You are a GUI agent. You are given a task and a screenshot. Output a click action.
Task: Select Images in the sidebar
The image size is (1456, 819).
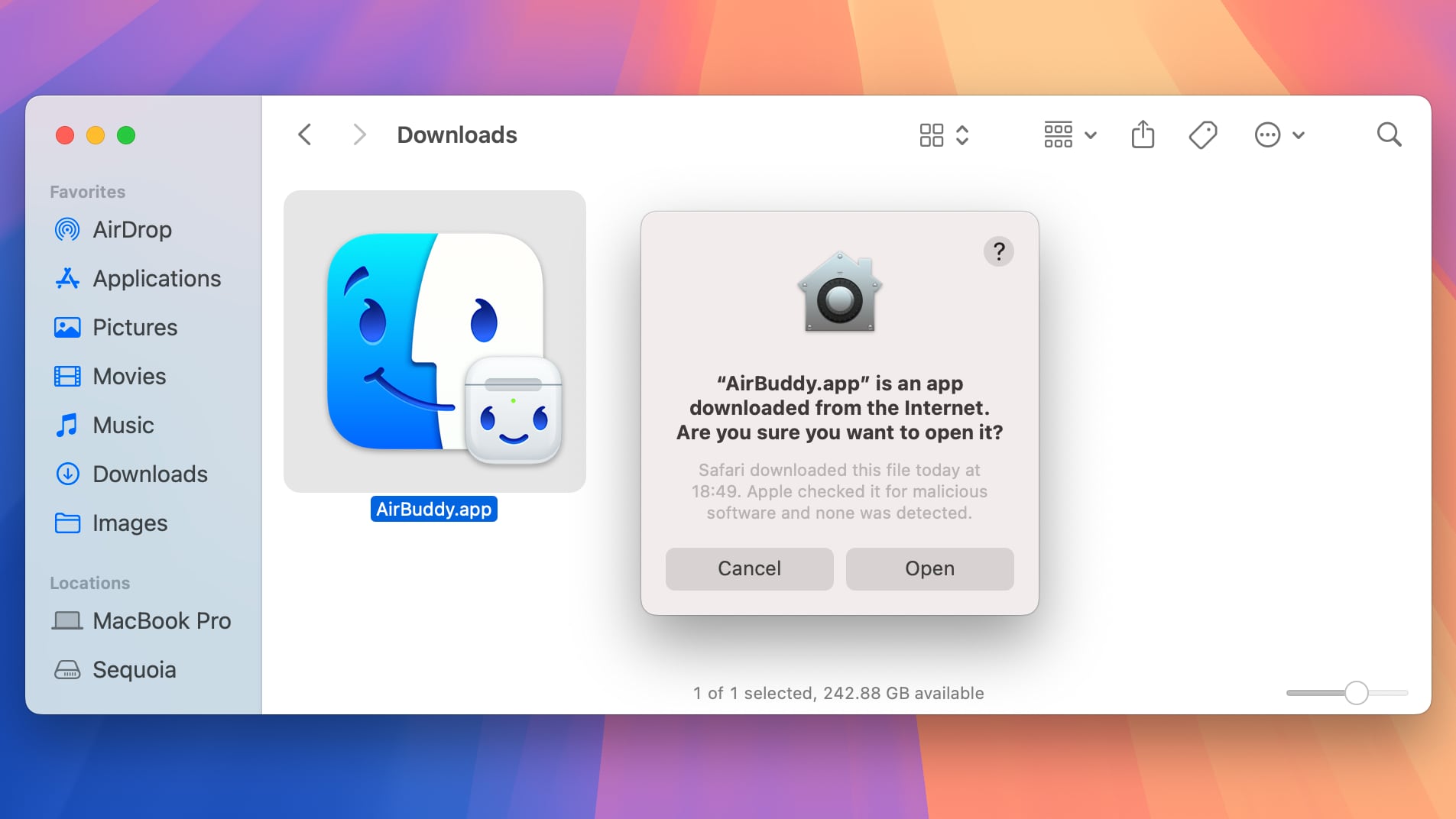(x=130, y=523)
